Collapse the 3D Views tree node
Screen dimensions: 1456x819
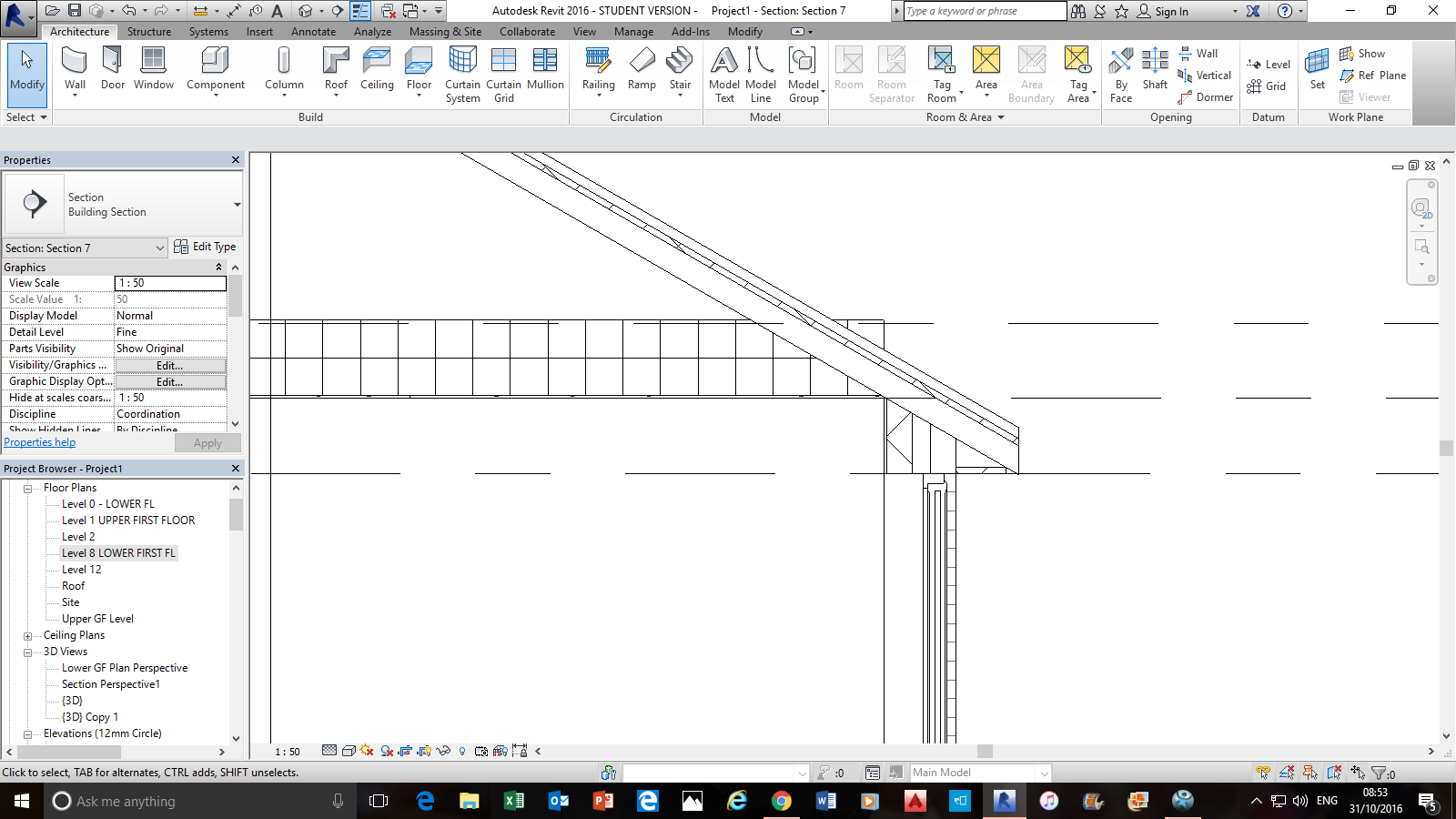[27, 652]
